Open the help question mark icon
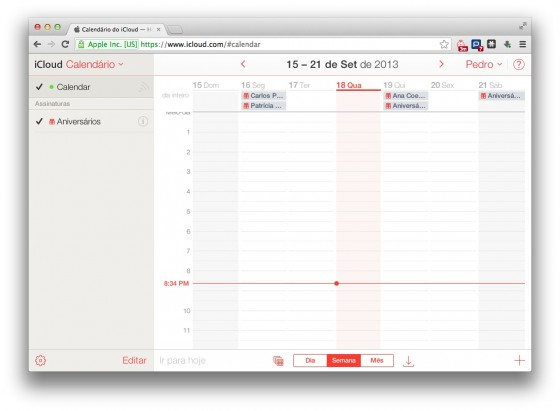The height and width of the screenshot is (411, 560). [519, 65]
